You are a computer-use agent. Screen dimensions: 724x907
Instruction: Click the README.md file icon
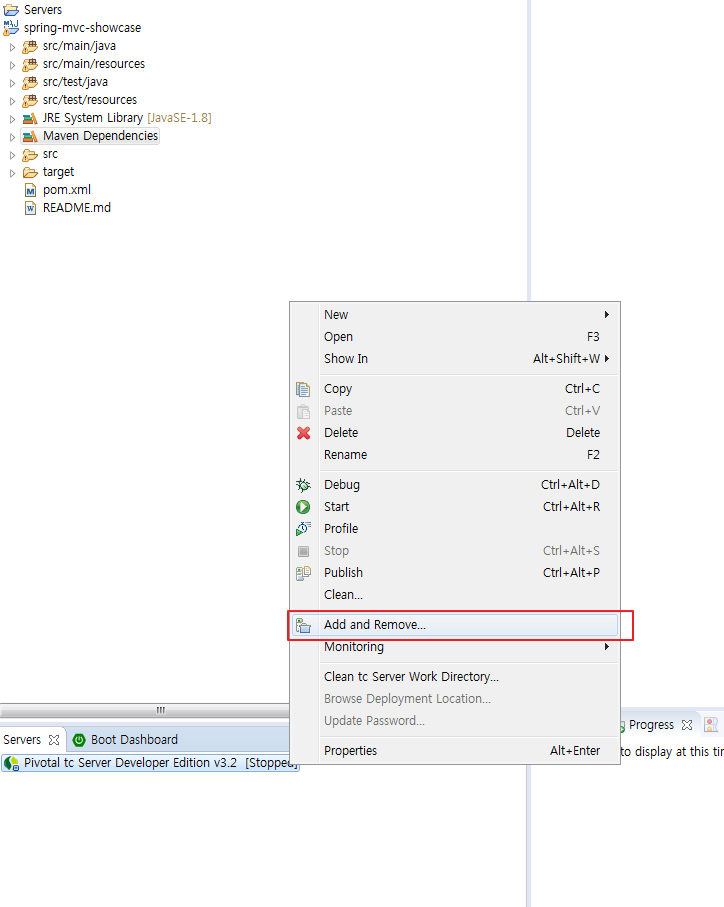pyautogui.click(x=31, y=208)
